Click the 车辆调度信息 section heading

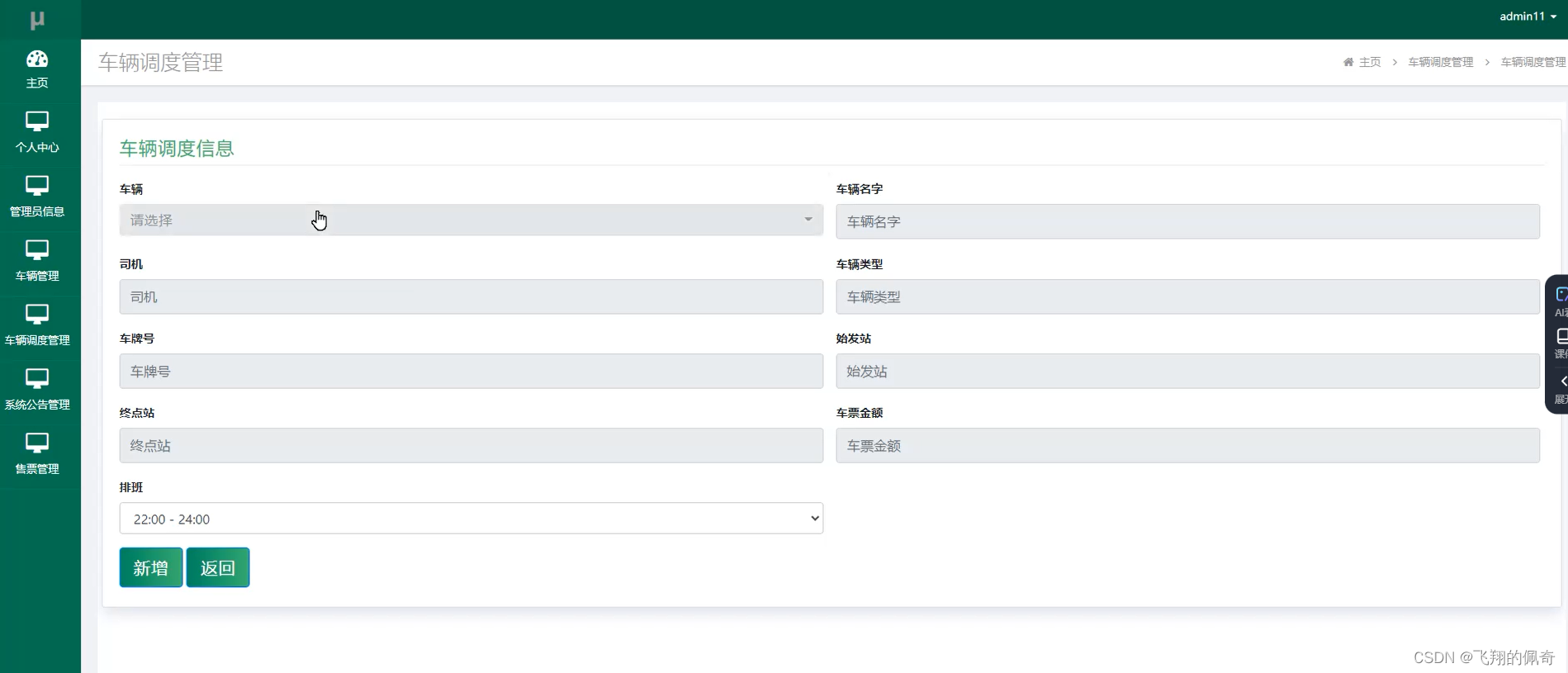coord(177,148)
